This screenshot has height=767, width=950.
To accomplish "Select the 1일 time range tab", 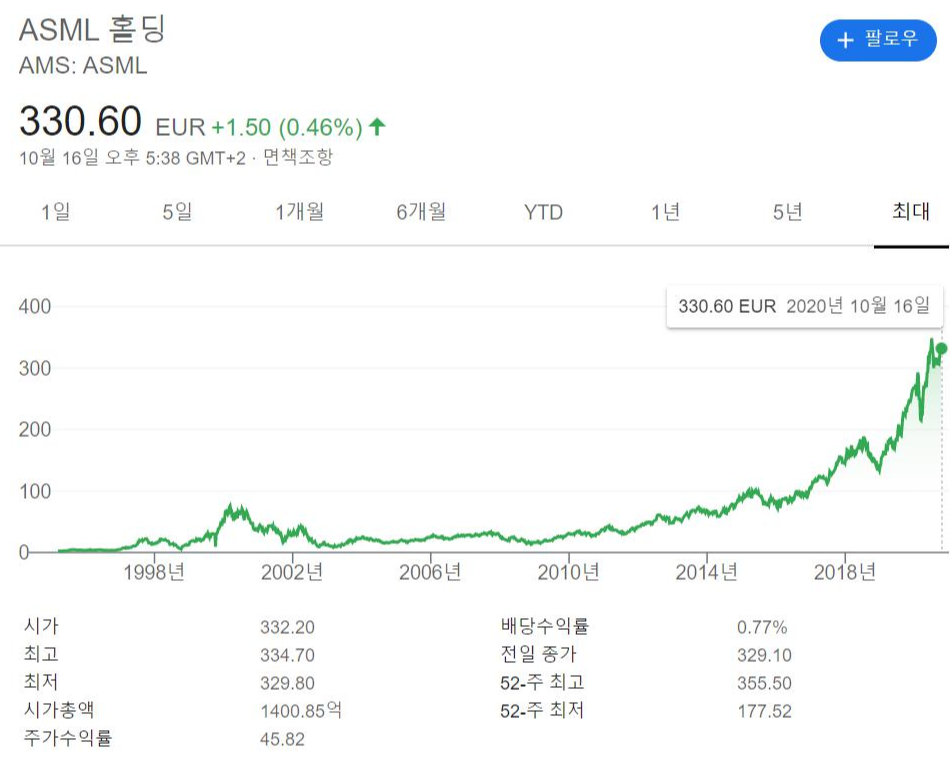I will pyautogui.click(x=55, y=212).
